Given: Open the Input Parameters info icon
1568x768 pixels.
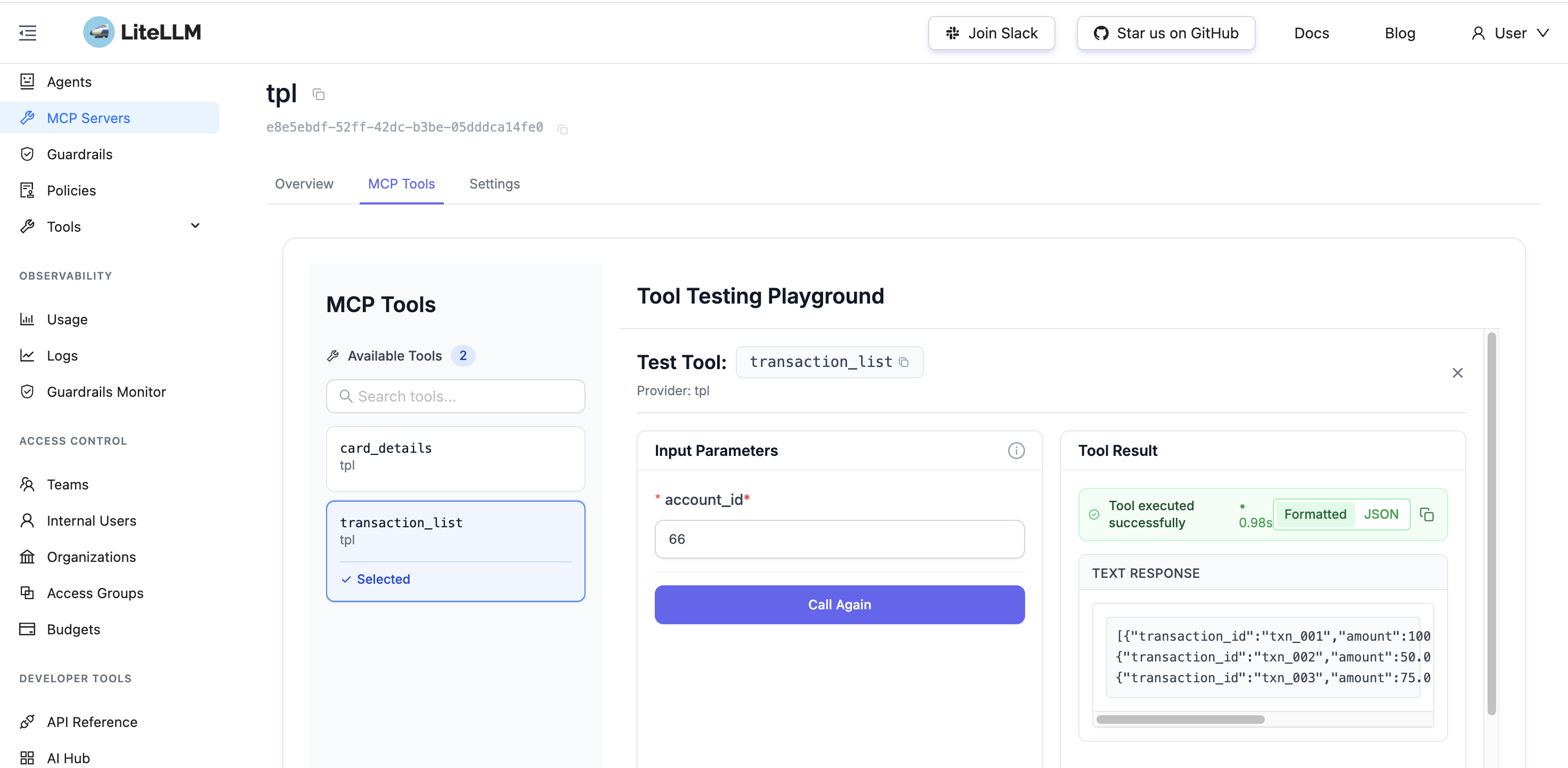Looking at the screenshot, I should click(x=1016, y=451).
